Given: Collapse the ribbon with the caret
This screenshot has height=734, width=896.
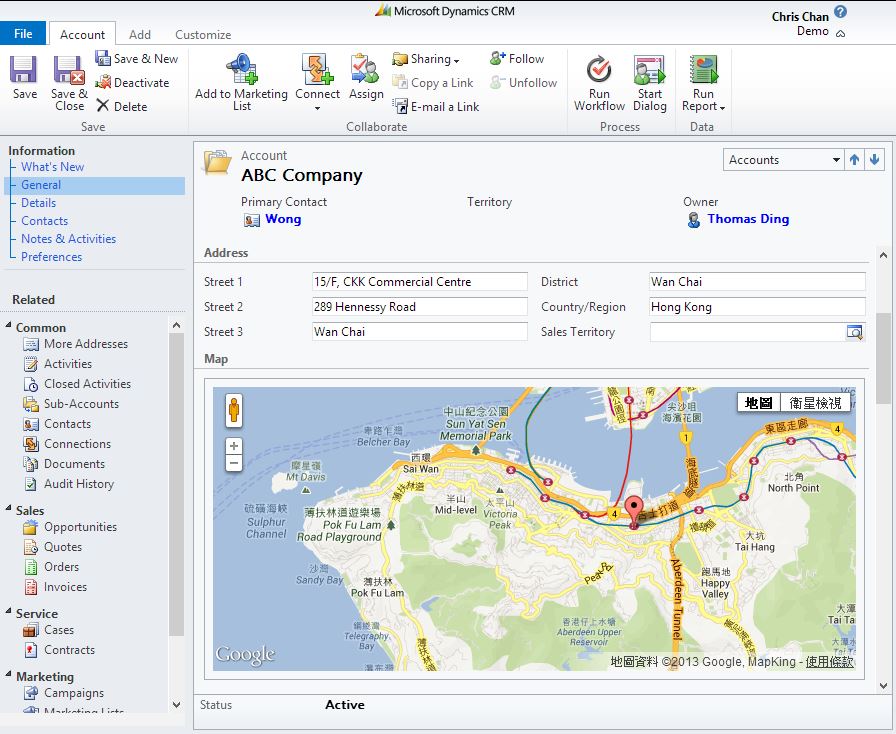Looking at the screenshot, I should 840,34.
